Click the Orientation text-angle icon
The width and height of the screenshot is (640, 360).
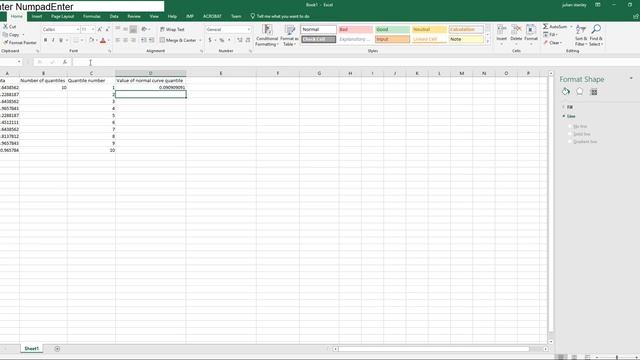(144, 29)
